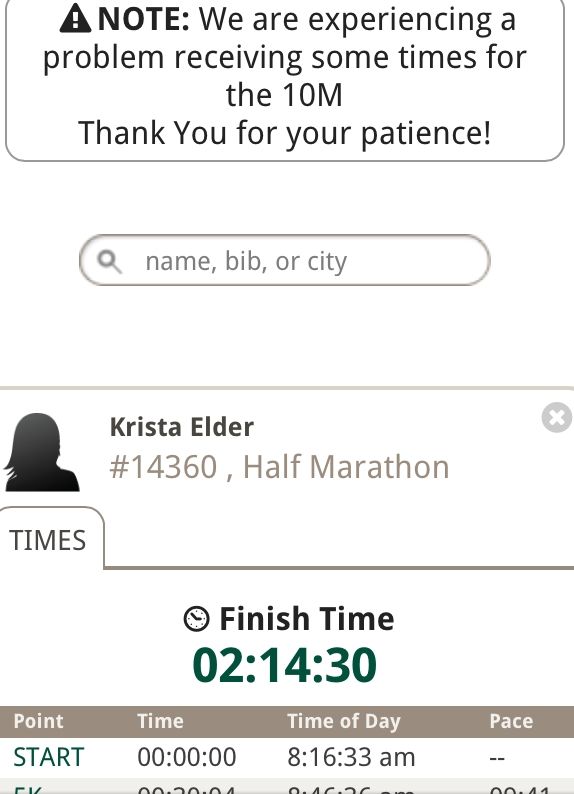Click bib #14360, Half Marathon text
This screenshot has height=794, width=574.
click(x=279, y=466)
